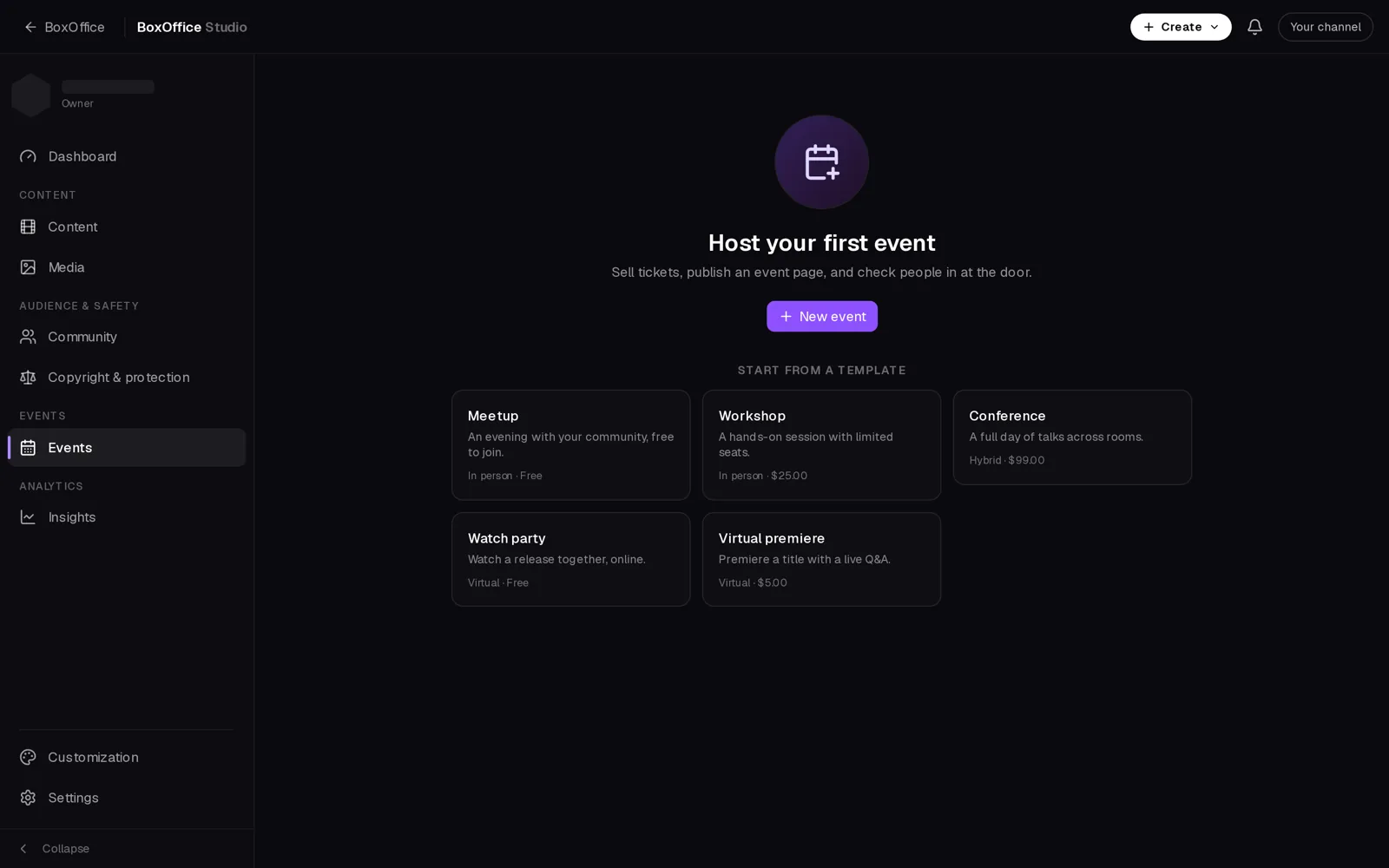Image resolution: width=1389 pixels, height=868 pixels.
Task: Click the BoxOffice Studio logo text
Action: pos(192,27)
